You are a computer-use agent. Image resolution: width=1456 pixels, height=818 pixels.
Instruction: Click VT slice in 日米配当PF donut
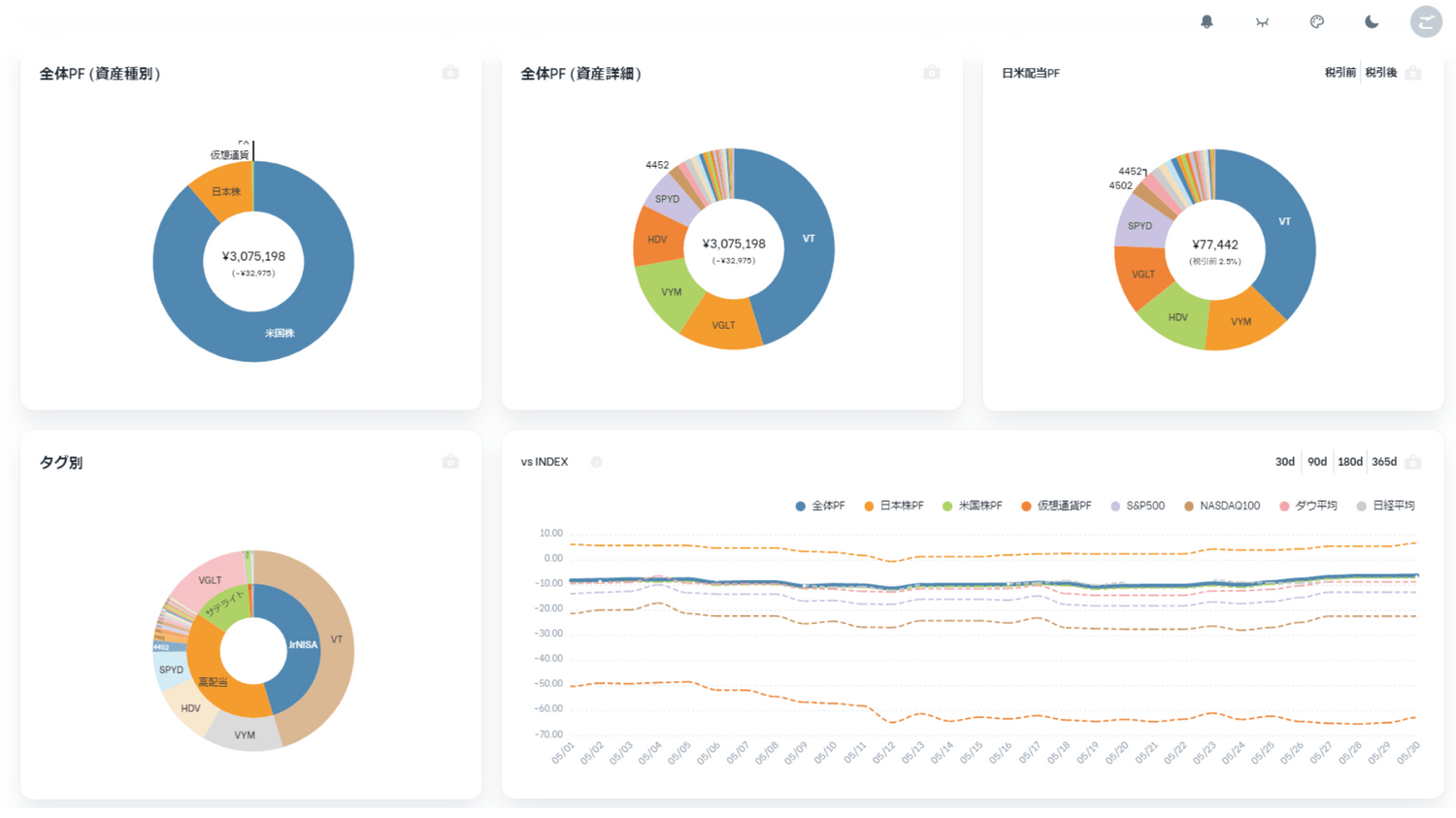tap(1284, 221)
